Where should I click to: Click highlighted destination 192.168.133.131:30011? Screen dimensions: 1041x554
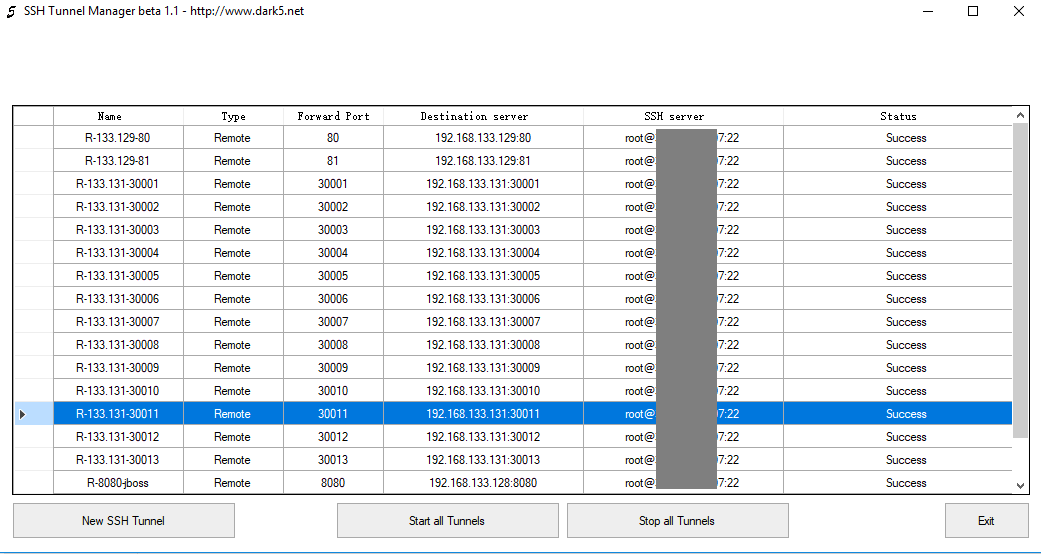point(483,414)
